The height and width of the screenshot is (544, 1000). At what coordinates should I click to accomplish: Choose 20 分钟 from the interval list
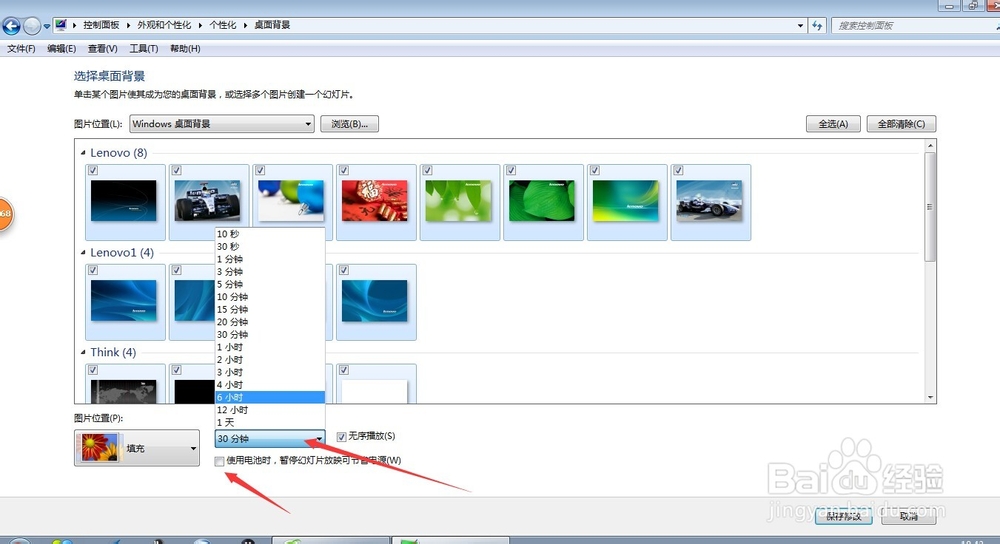(x=270, y=322)
